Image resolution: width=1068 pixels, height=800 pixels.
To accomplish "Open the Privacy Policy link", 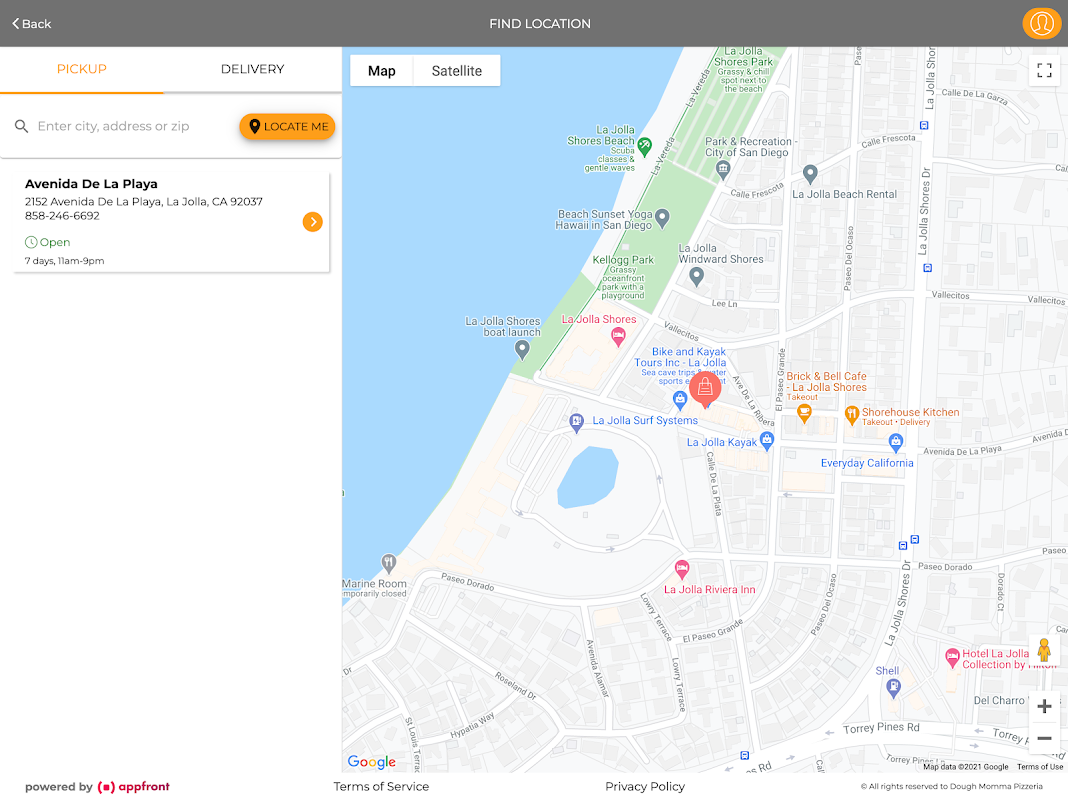I will coord(645,786).
